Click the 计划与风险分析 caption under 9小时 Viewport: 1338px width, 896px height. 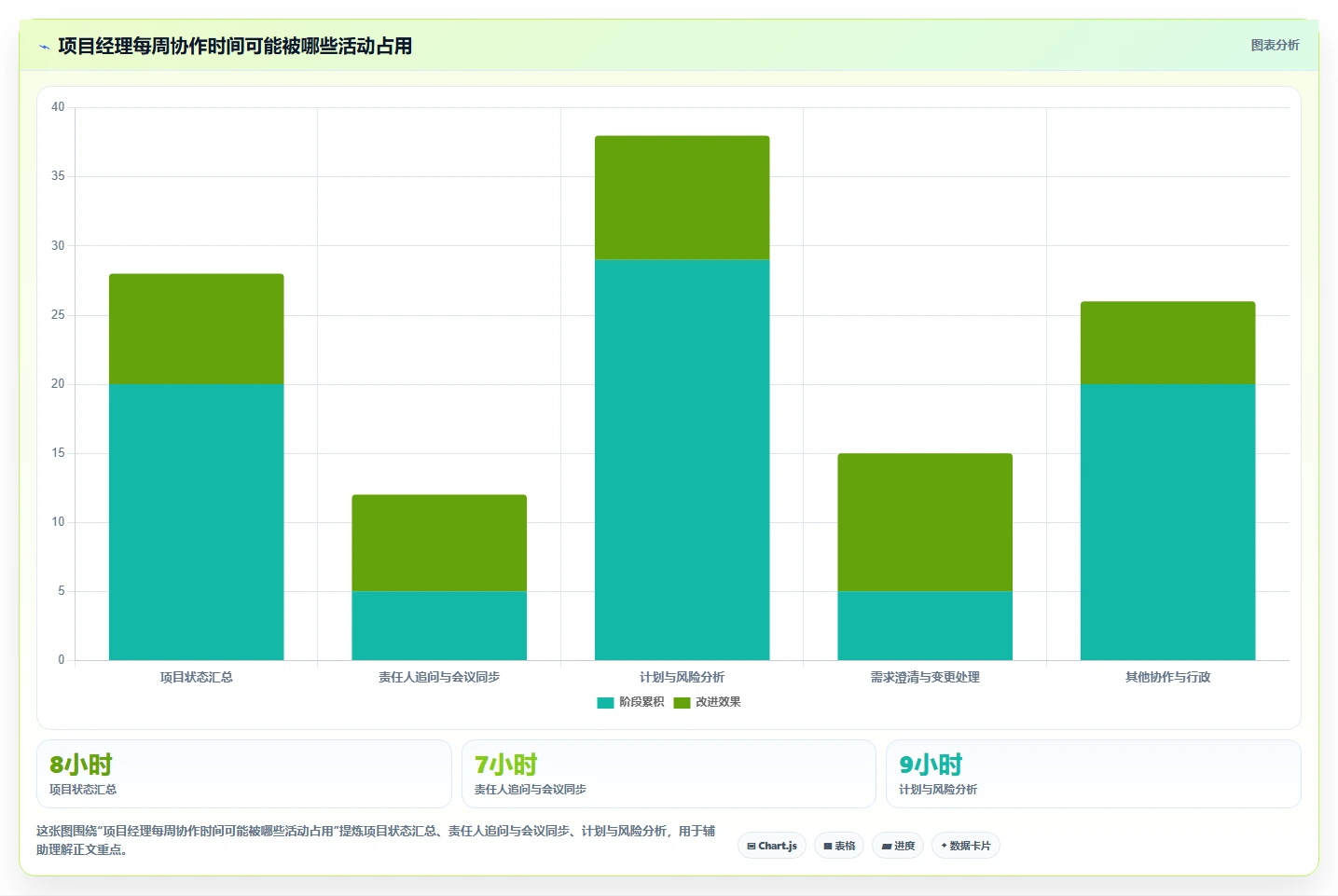pos(938,789)
